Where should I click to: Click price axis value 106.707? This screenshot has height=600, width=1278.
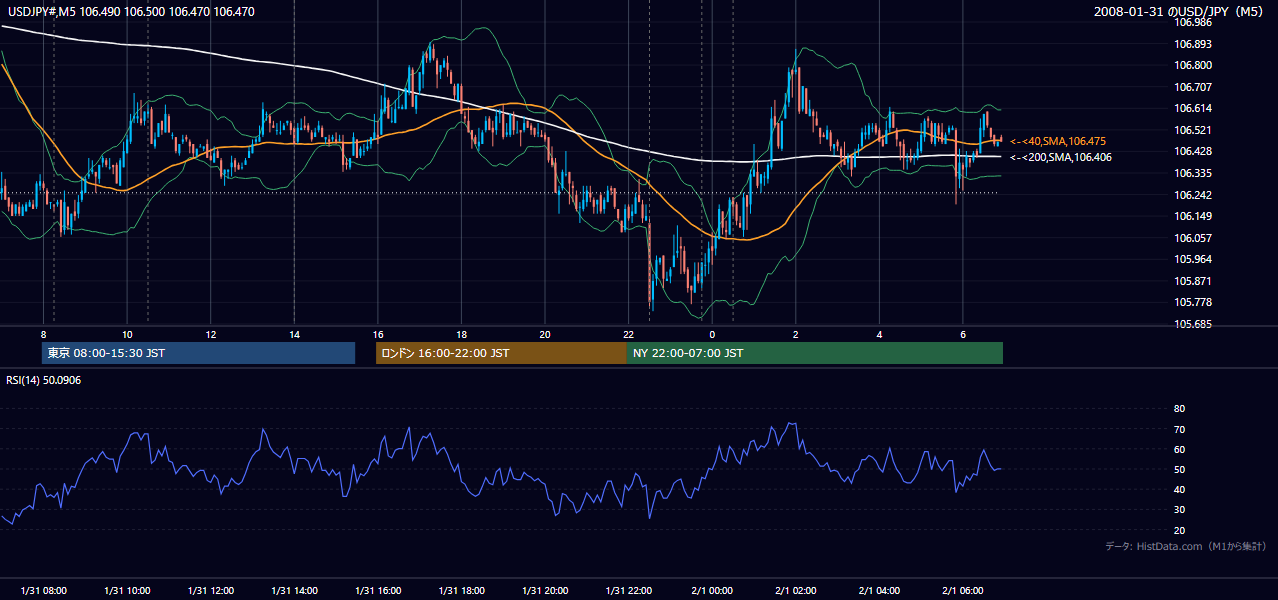click(x=1193, y=87)
